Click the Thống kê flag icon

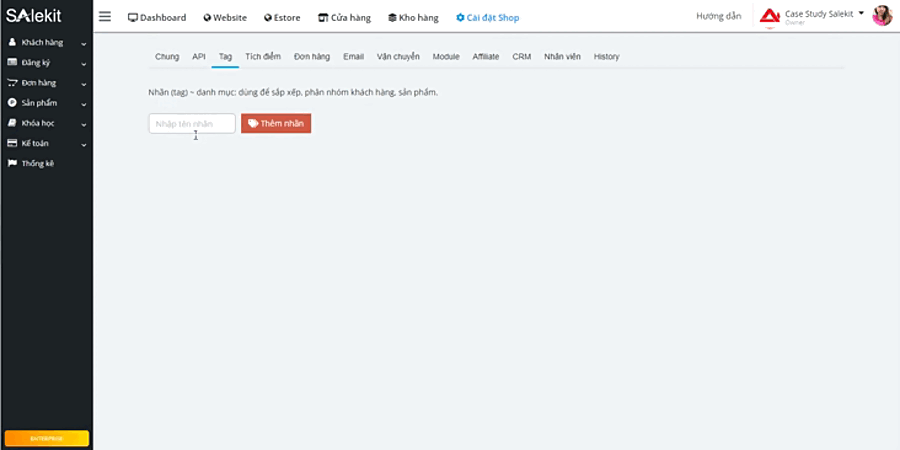[x=12, y=164]
